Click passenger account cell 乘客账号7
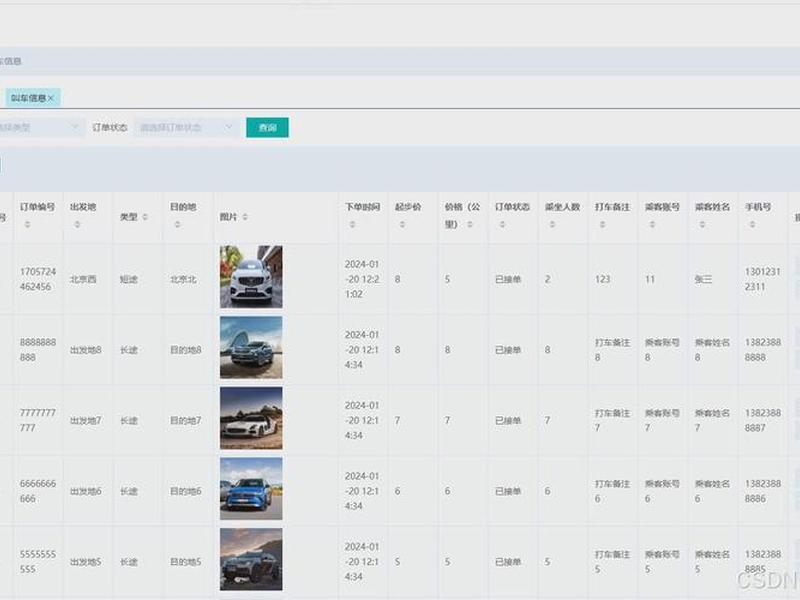The width and height of the screenshot is (800, 600). coord(662,420)
